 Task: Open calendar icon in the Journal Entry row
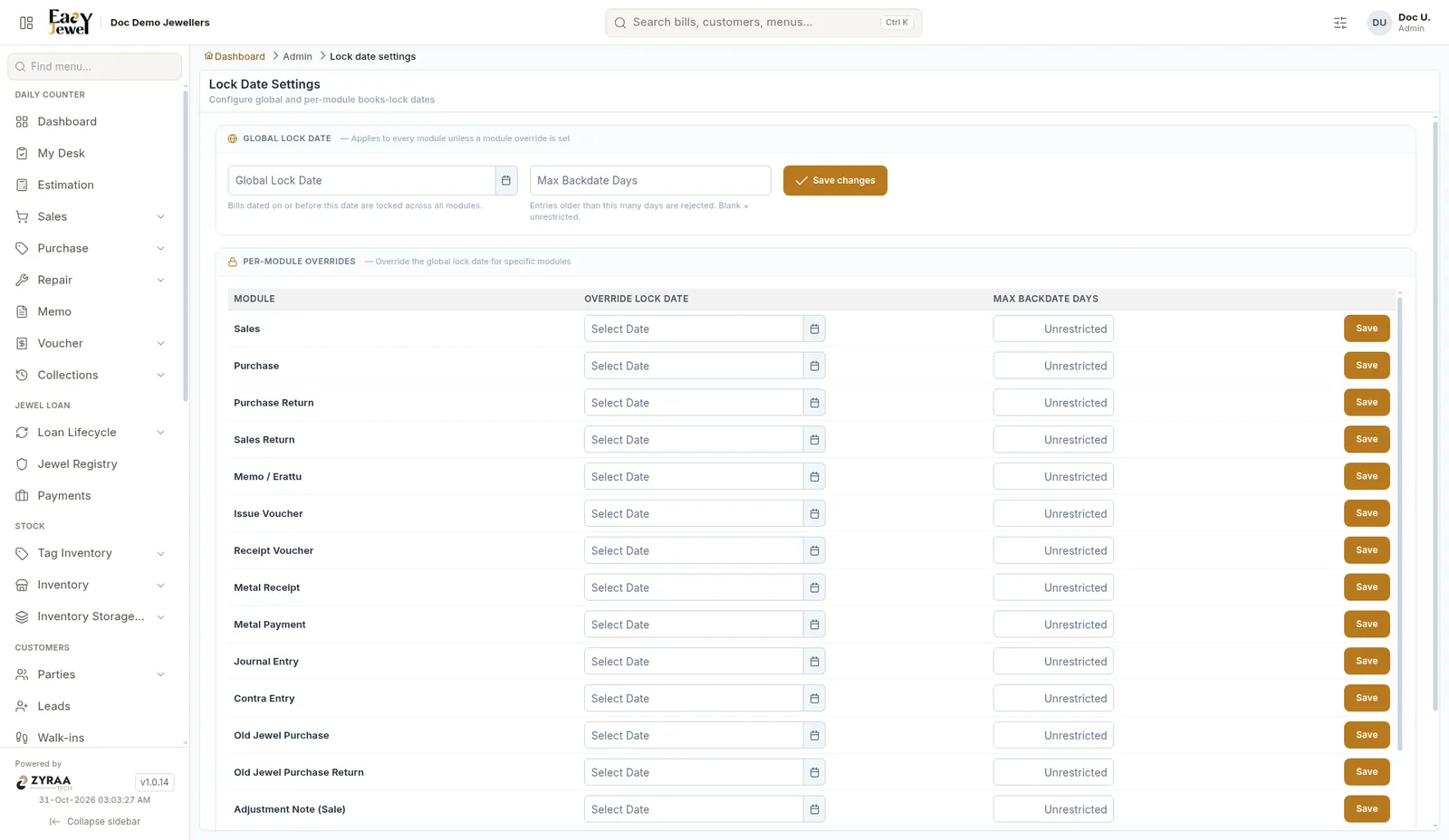(814, 662)
